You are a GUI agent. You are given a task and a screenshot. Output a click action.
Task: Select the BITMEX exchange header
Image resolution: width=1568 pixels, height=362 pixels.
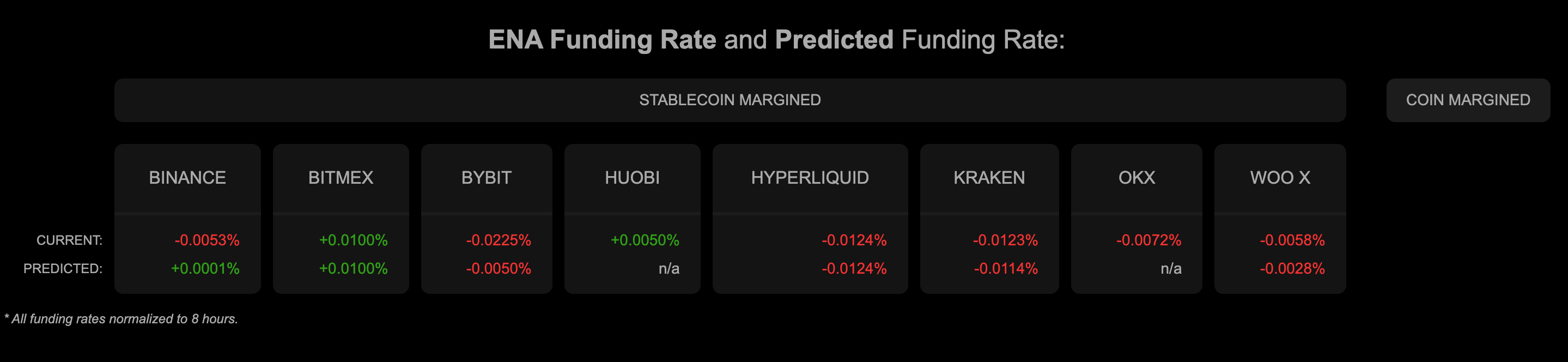click(341, 178)
